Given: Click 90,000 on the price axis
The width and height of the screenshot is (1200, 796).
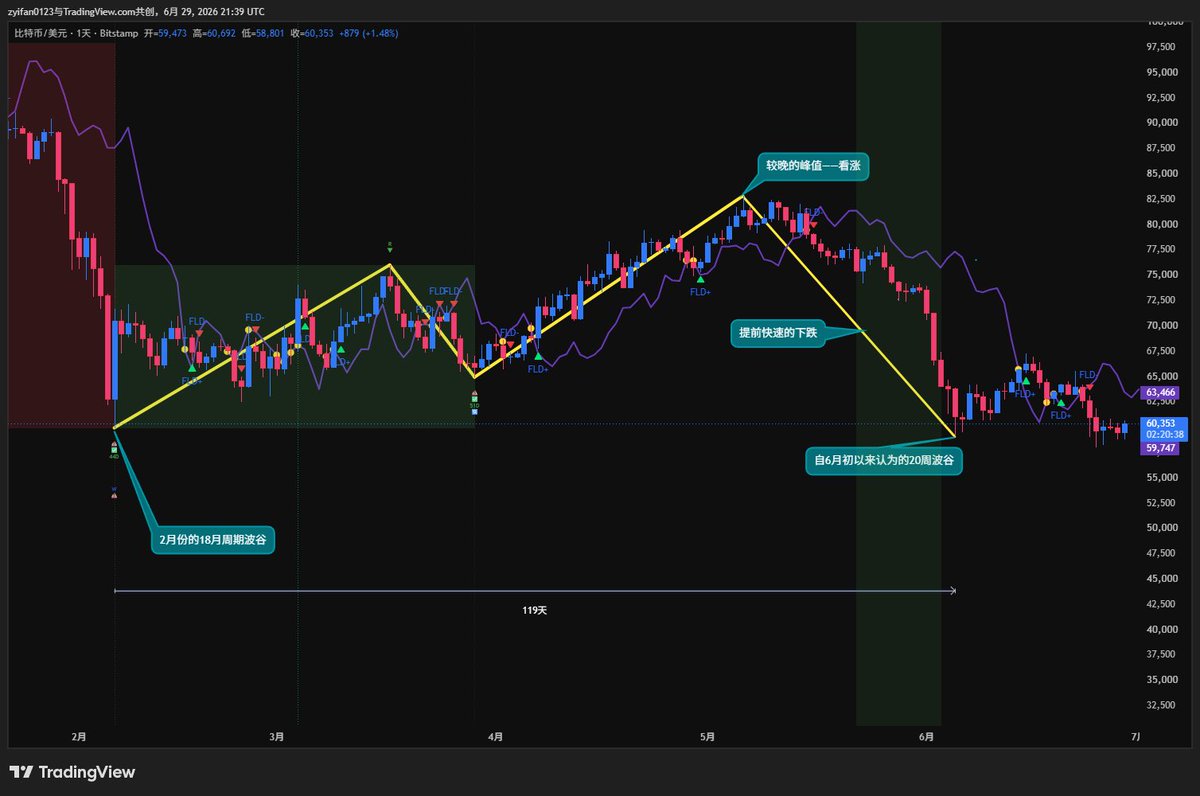Looking at the screenshot, I should 1160,123.
